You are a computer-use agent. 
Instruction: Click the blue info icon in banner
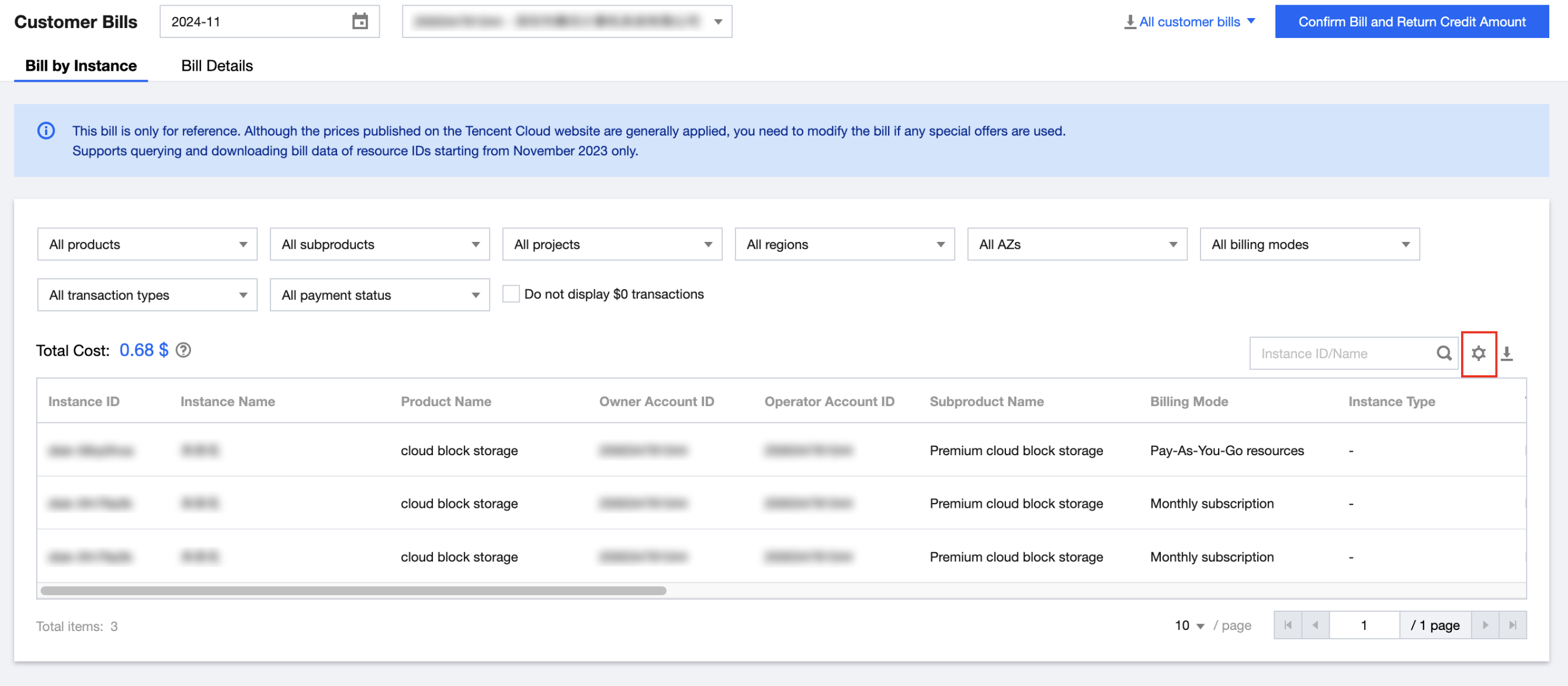coord(46,131)
